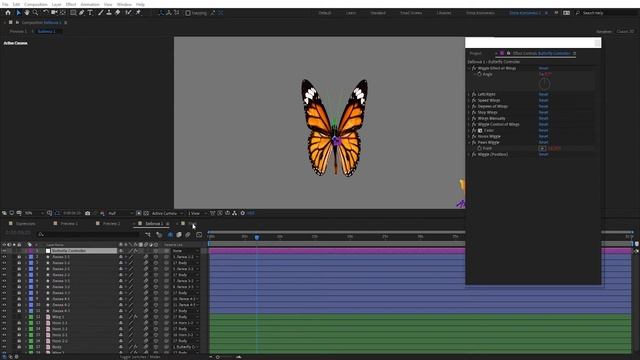Select the Roto Brush tool
This screenshot has width=640, height=360.
(x=128, y=13)
